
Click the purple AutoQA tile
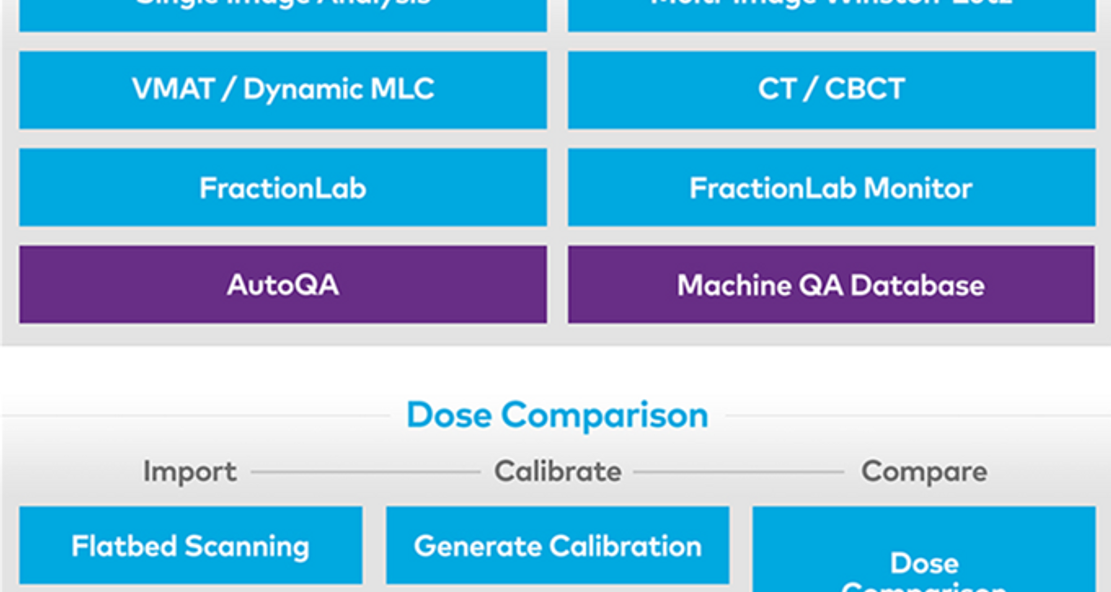click(x=283, y=285)
